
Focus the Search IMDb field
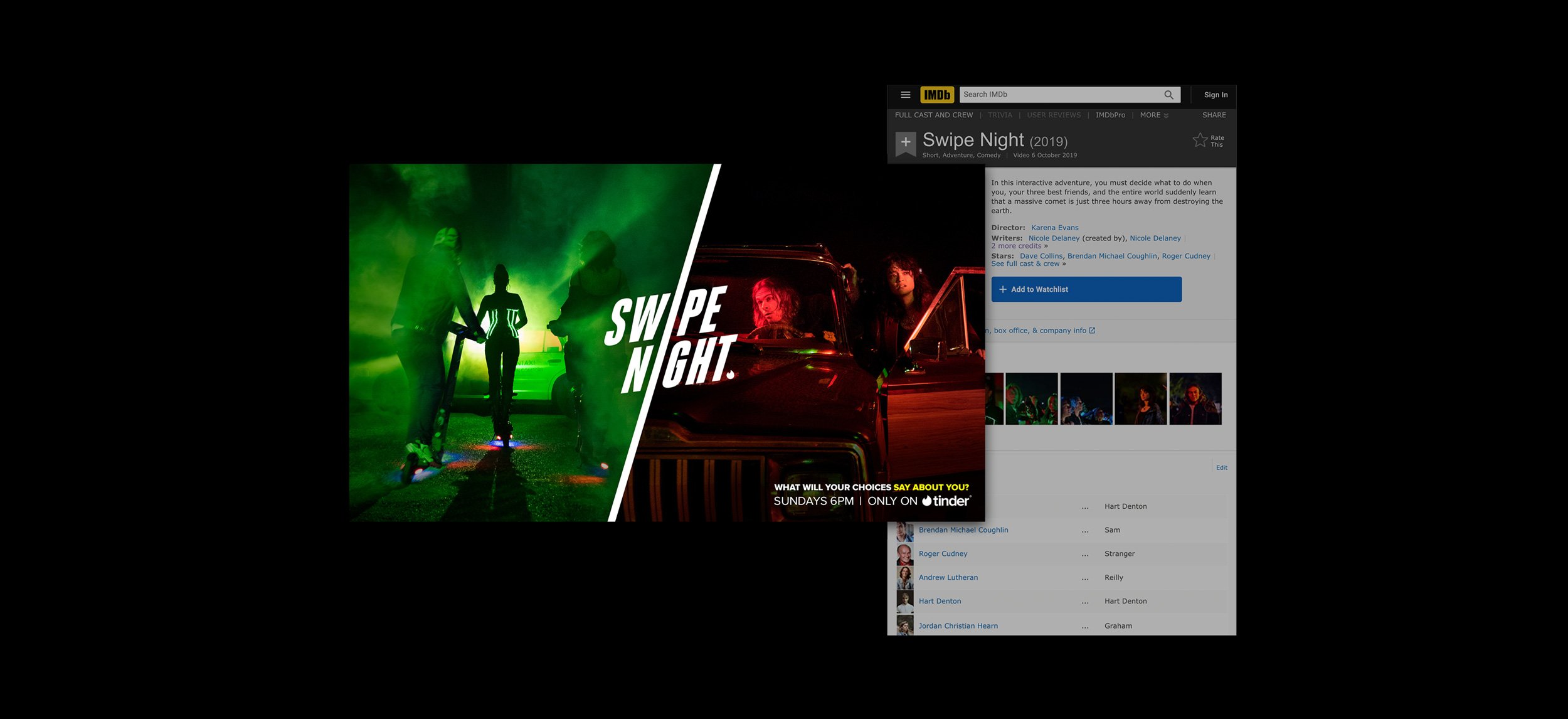point(1060,95)
